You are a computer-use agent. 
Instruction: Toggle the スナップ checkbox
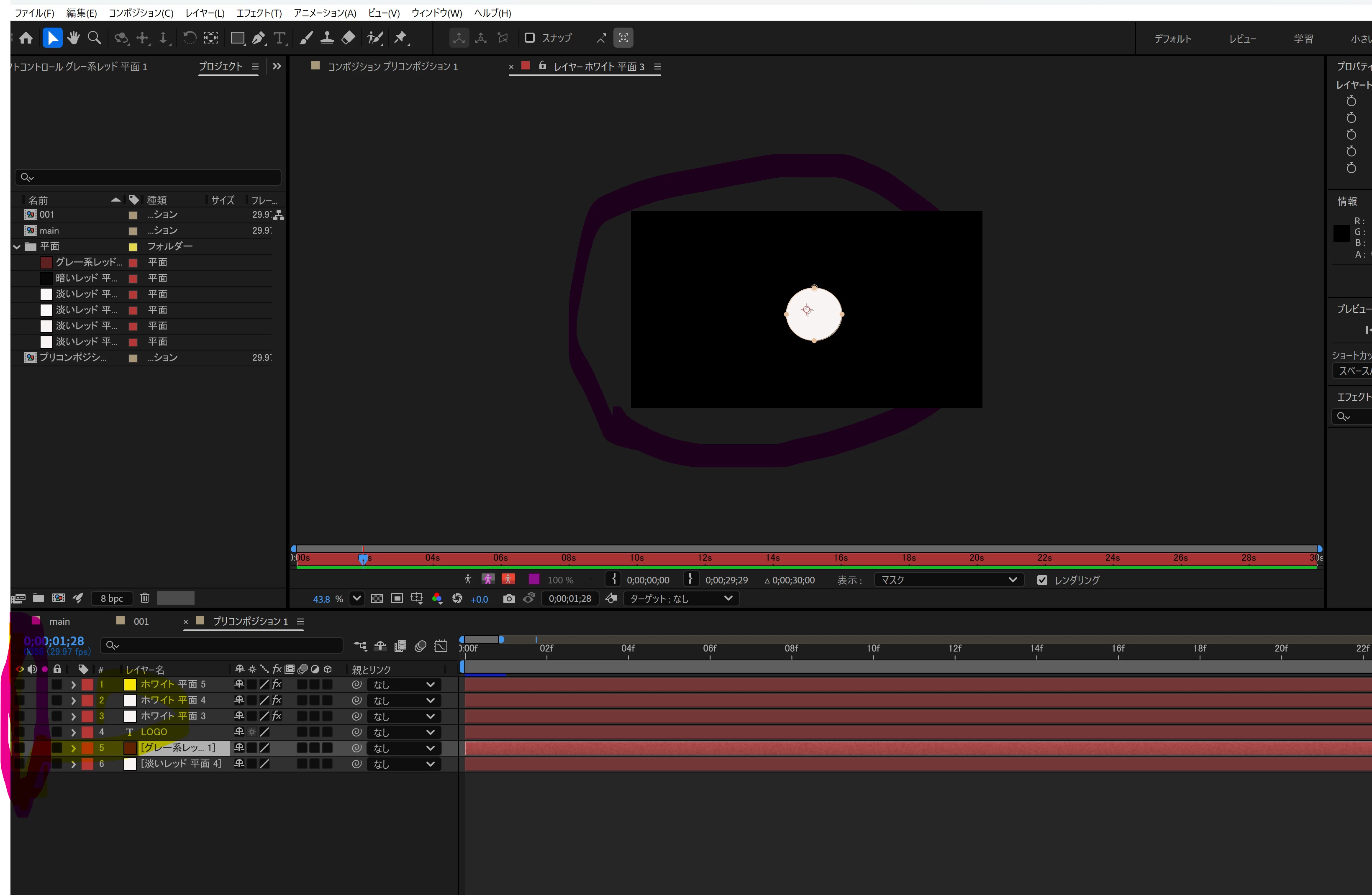pyautogui.click(x=529, y=38)
